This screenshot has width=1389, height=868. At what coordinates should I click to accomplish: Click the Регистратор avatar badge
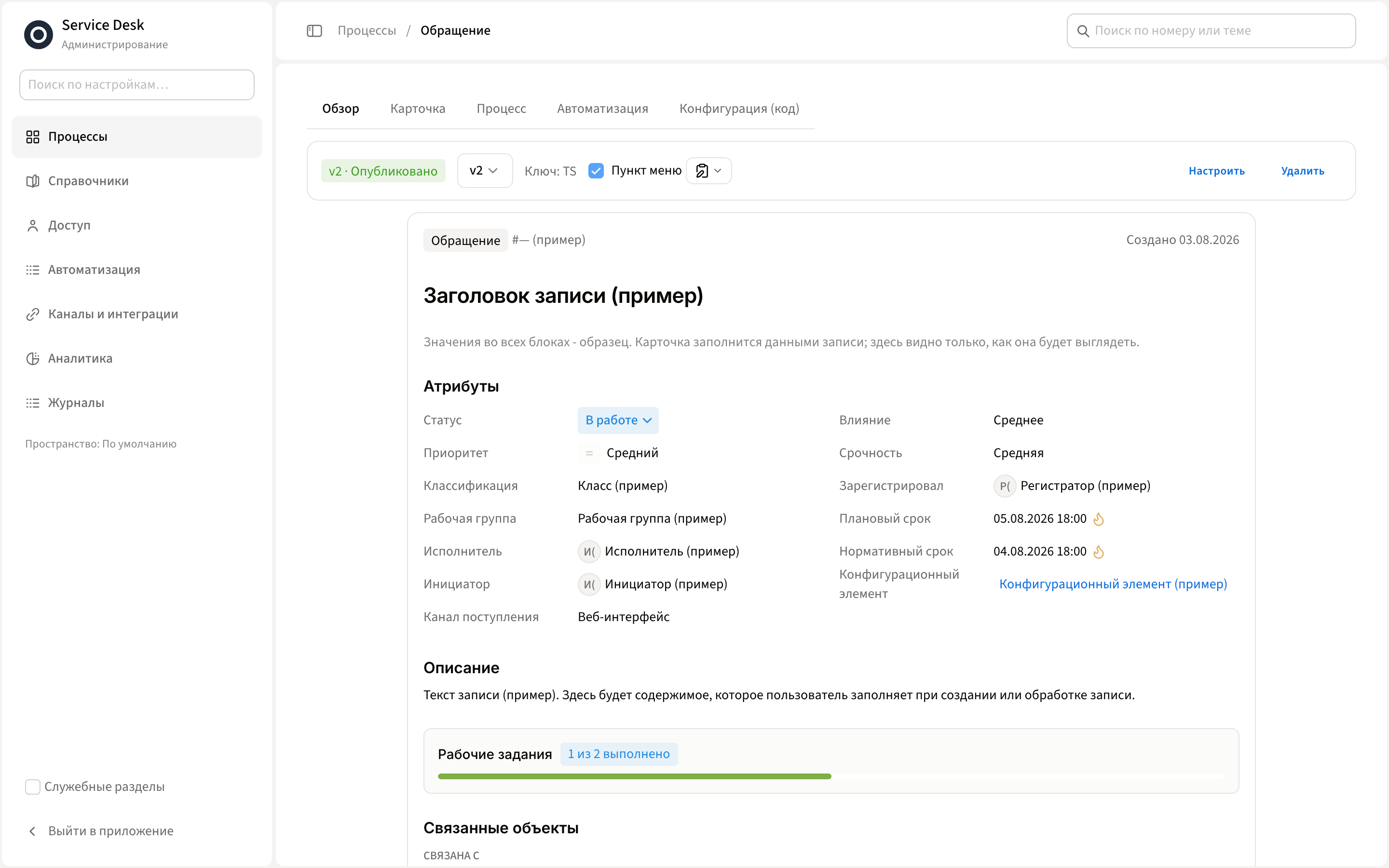click(x=1005, y=486)
